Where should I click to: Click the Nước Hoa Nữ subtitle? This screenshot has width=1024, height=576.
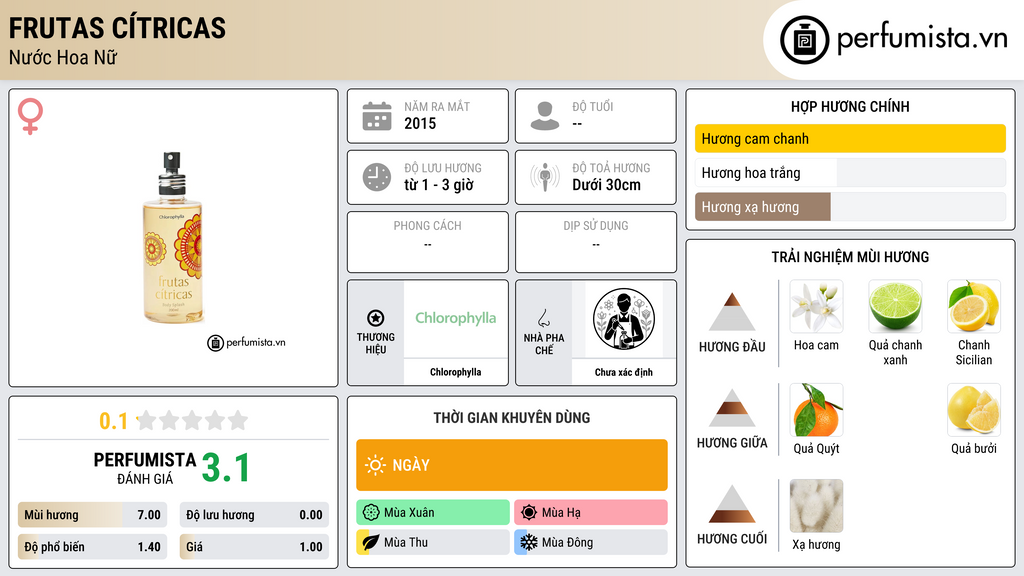pos(63,58)
